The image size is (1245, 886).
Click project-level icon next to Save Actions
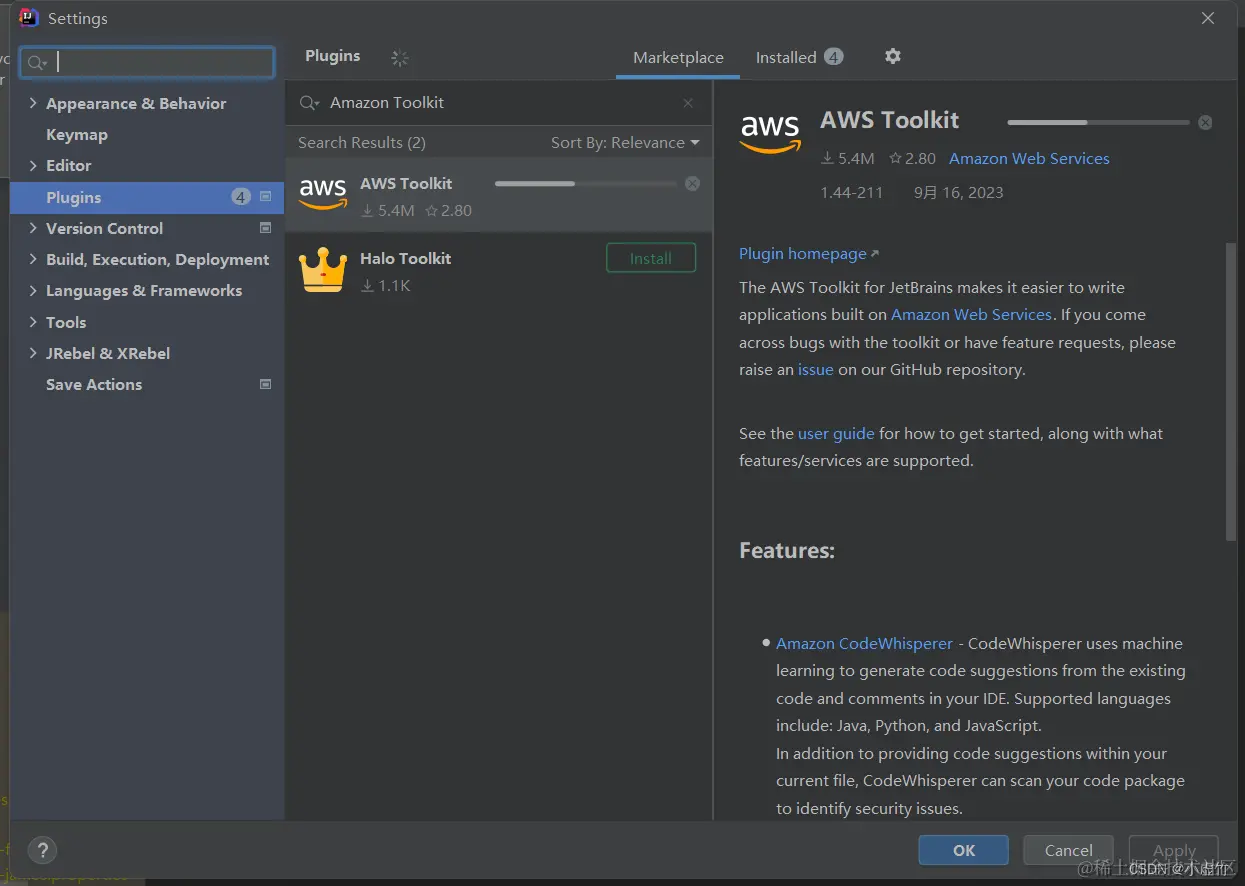(265, 384)
